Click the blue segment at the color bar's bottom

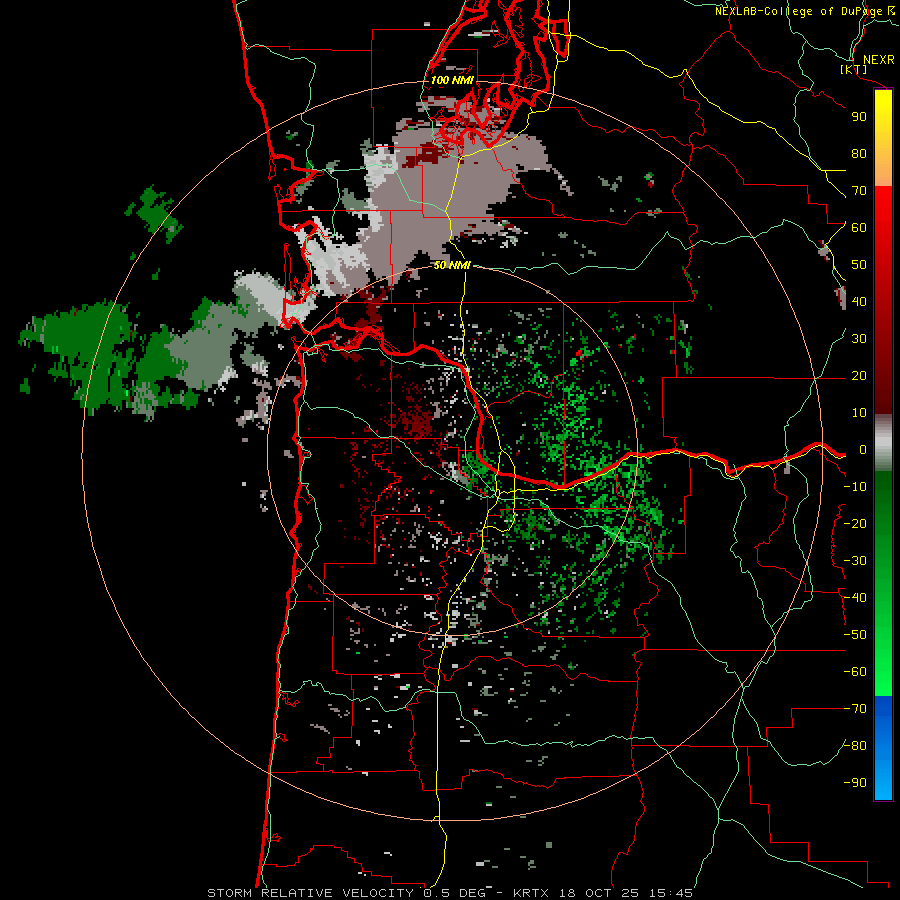883,747
